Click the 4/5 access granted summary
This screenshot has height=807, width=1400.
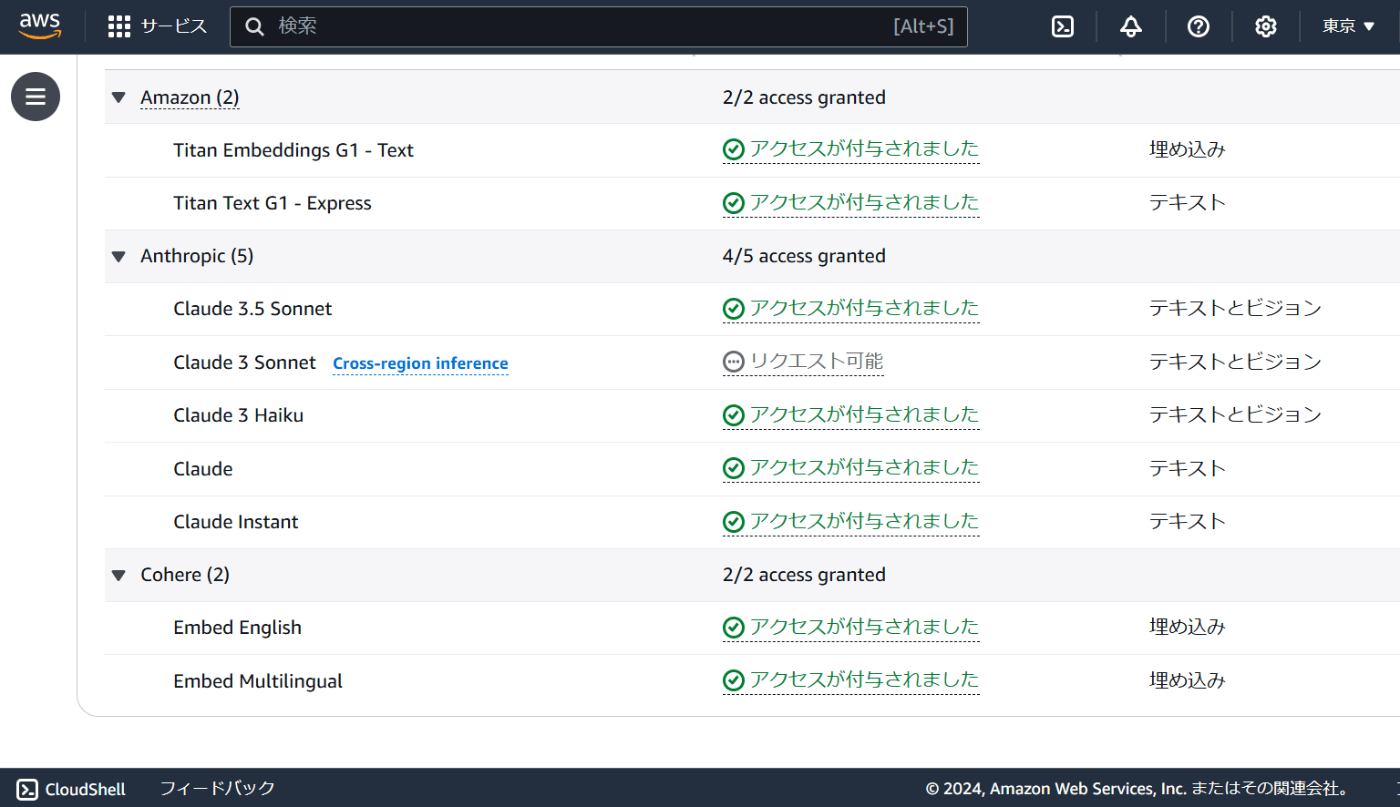coord(804,257)
